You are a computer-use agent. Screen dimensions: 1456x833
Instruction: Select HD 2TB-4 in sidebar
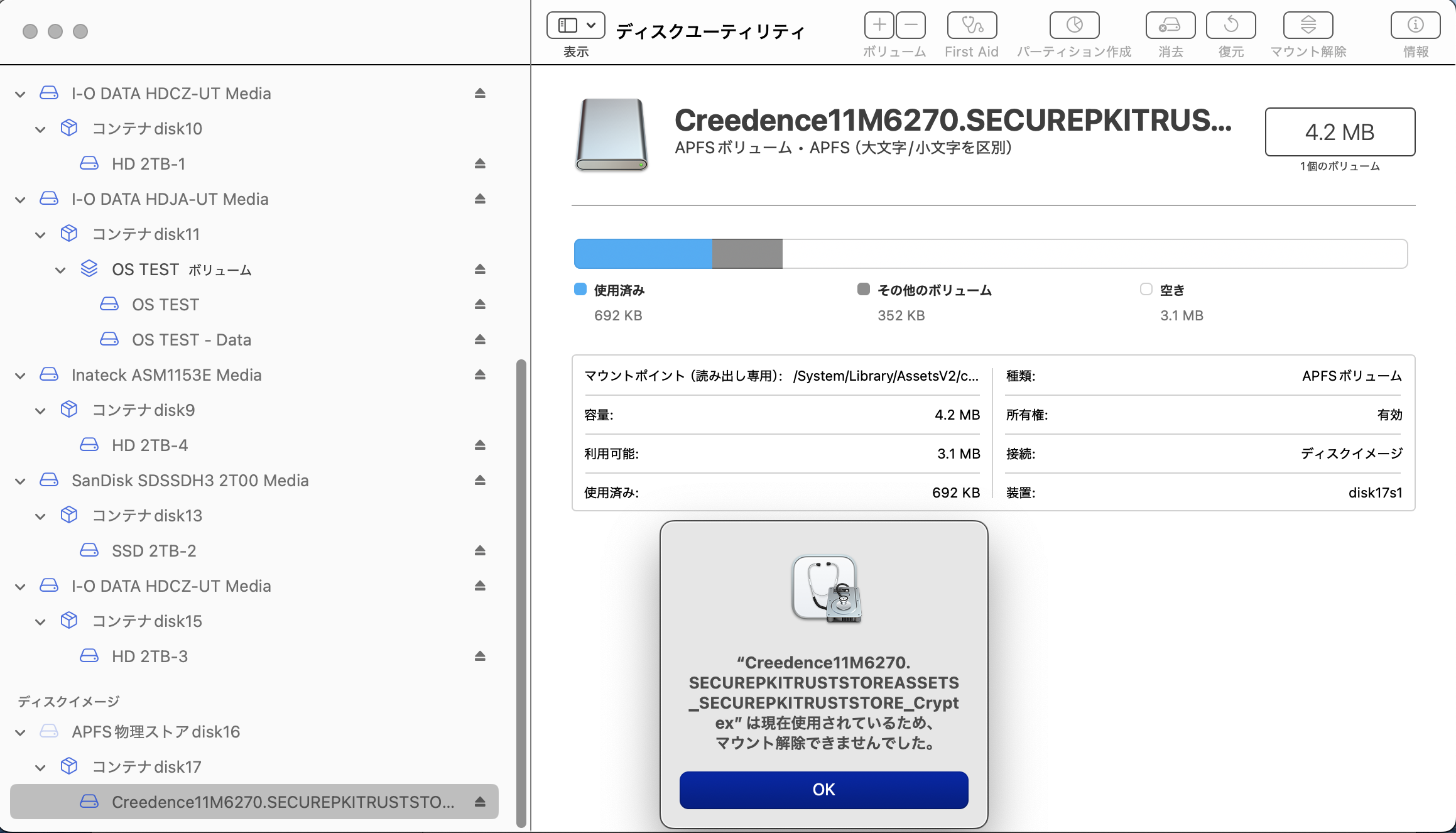149,445
